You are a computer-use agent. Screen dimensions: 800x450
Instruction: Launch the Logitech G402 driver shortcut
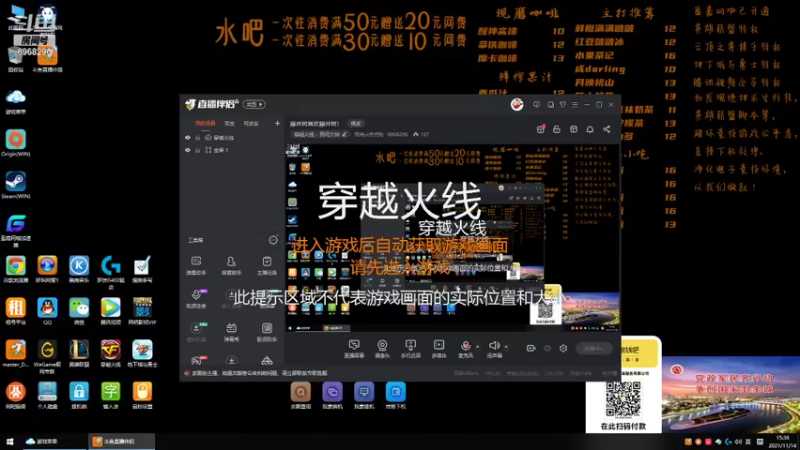click(x=111, y=271)
